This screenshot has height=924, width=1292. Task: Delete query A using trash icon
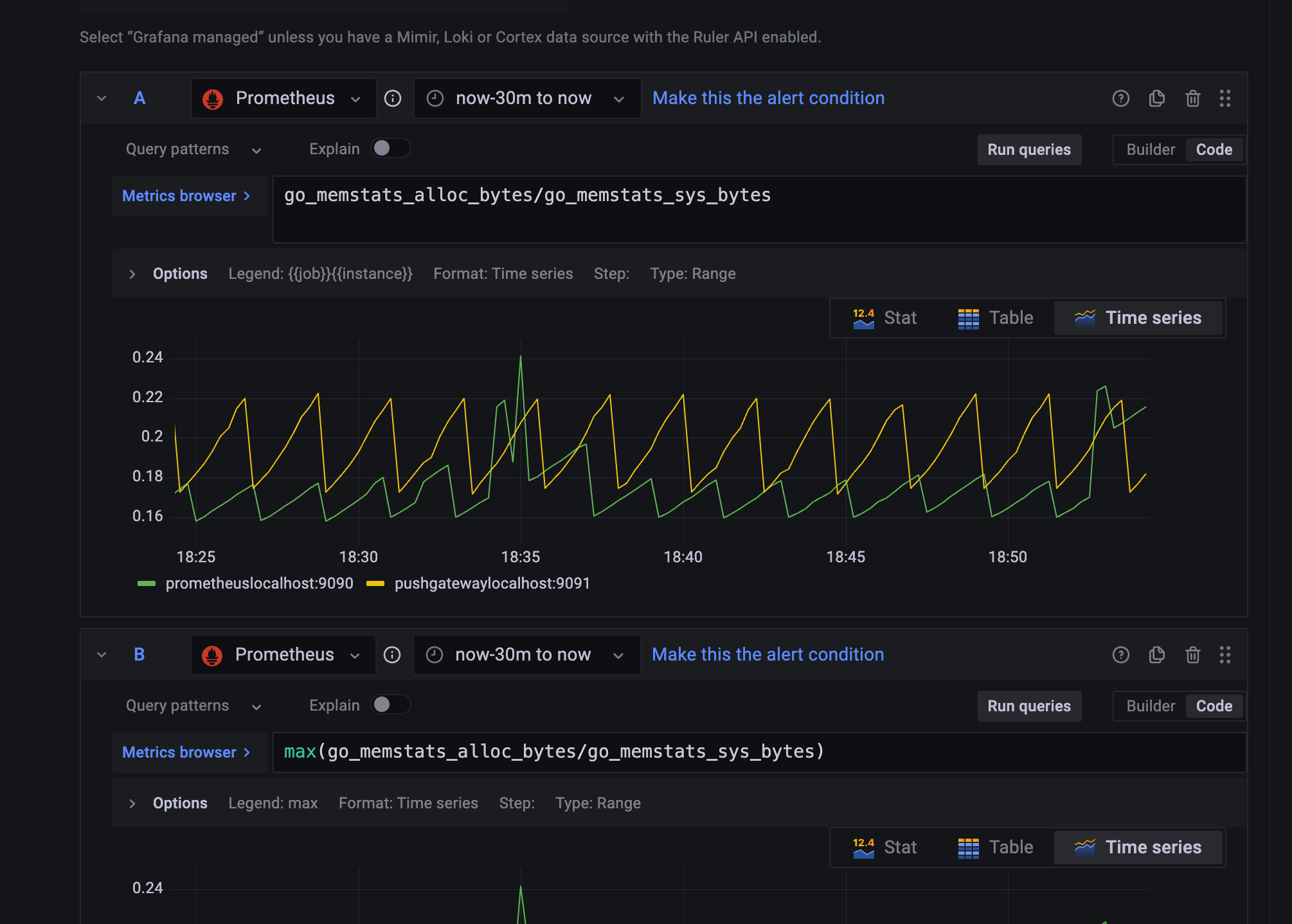click(x=1193, y=98)
